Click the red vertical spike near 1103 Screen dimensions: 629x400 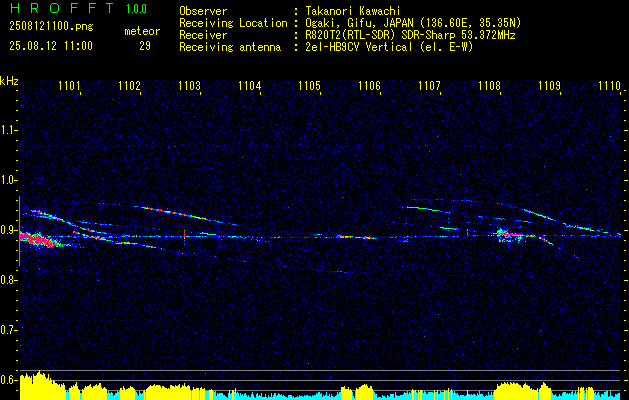click(x=185, y=234)
